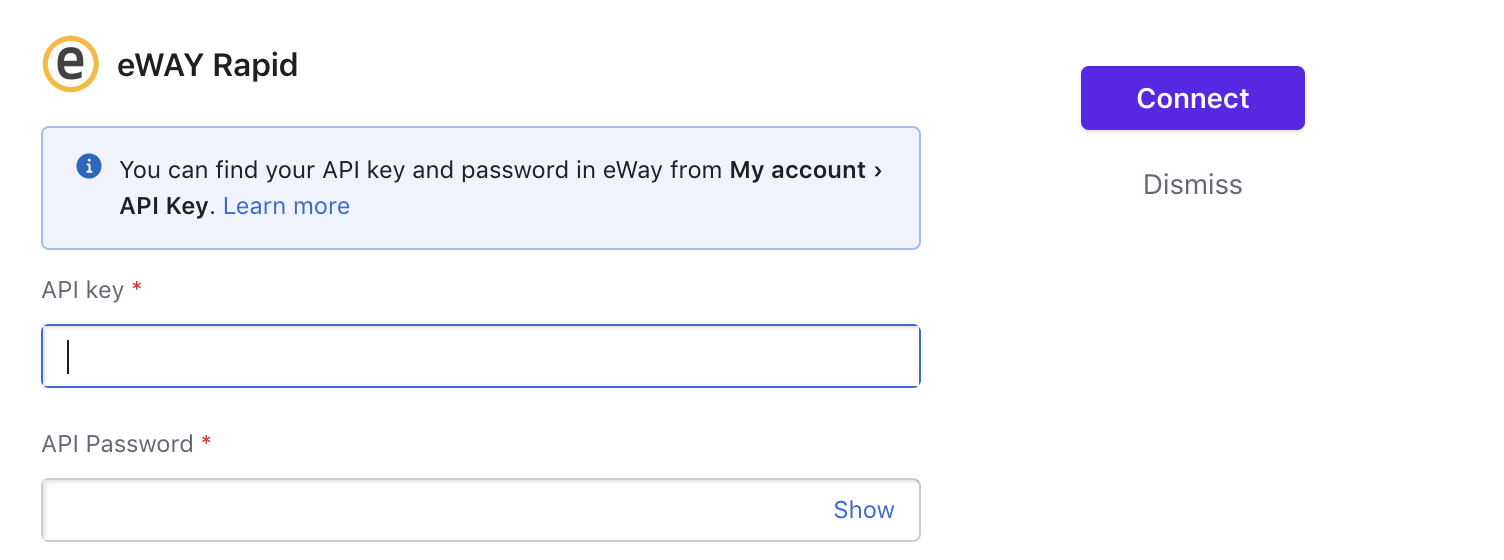Click the info banner sentence about eWay
Screen dimensions: 1504x560
(x=501, y=188)
